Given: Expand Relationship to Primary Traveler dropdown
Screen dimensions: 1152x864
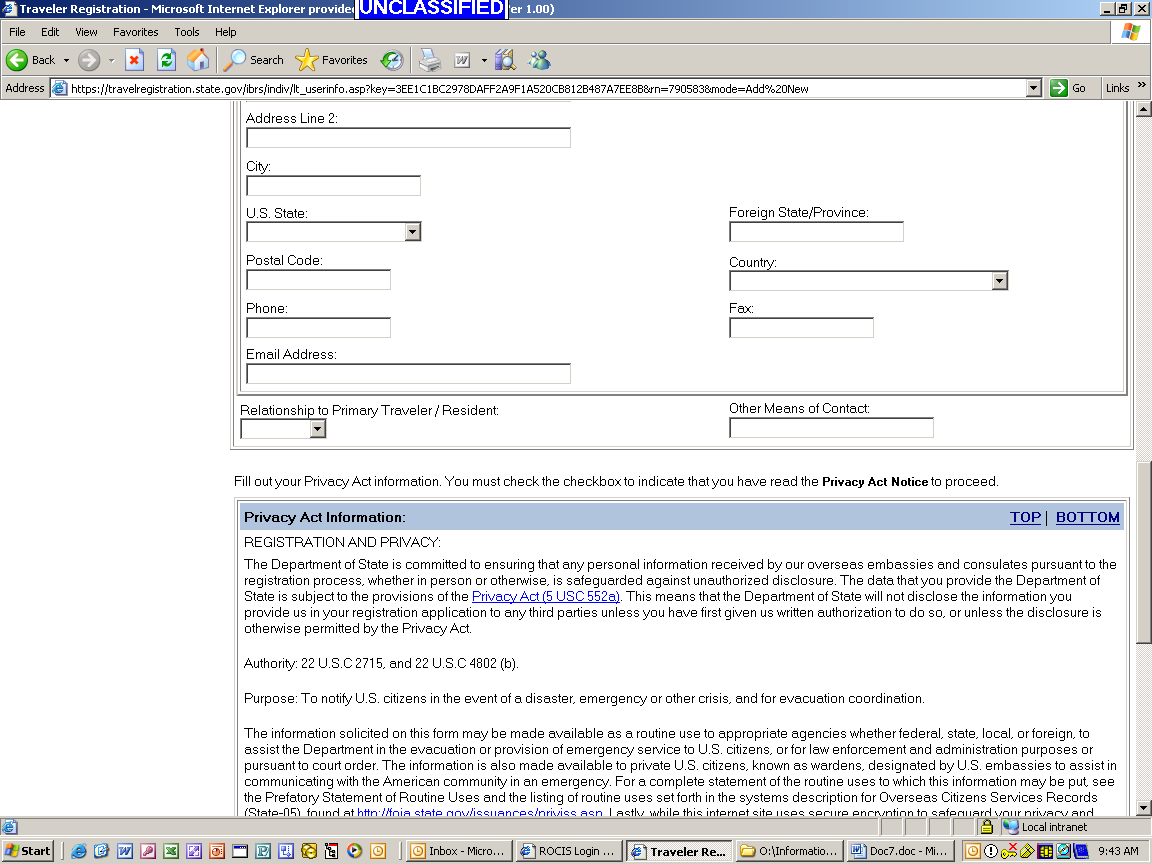Looking at the screenshot, I should (x=317, y=429).
